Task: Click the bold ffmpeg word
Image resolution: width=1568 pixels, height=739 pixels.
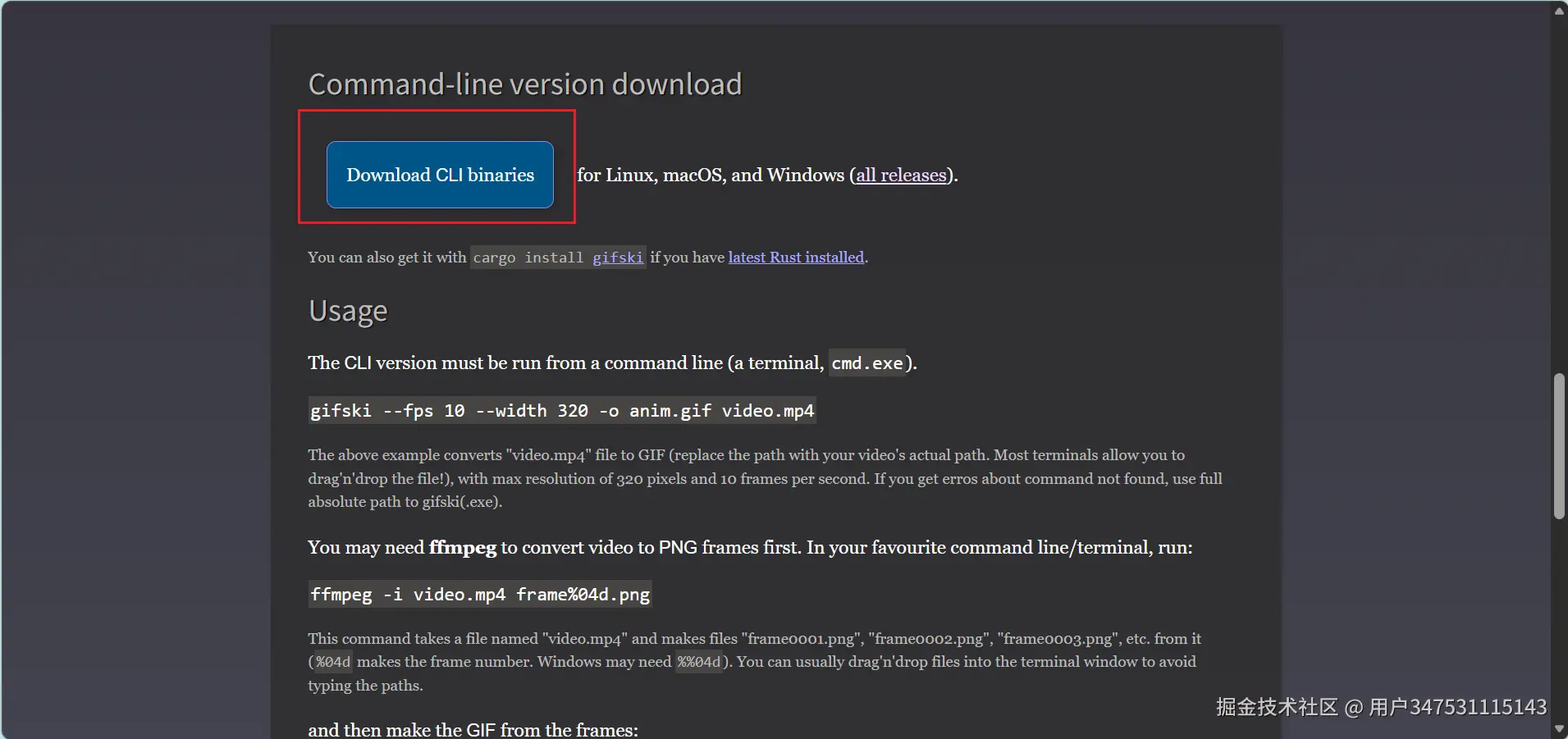Action: tap(463, 548)
